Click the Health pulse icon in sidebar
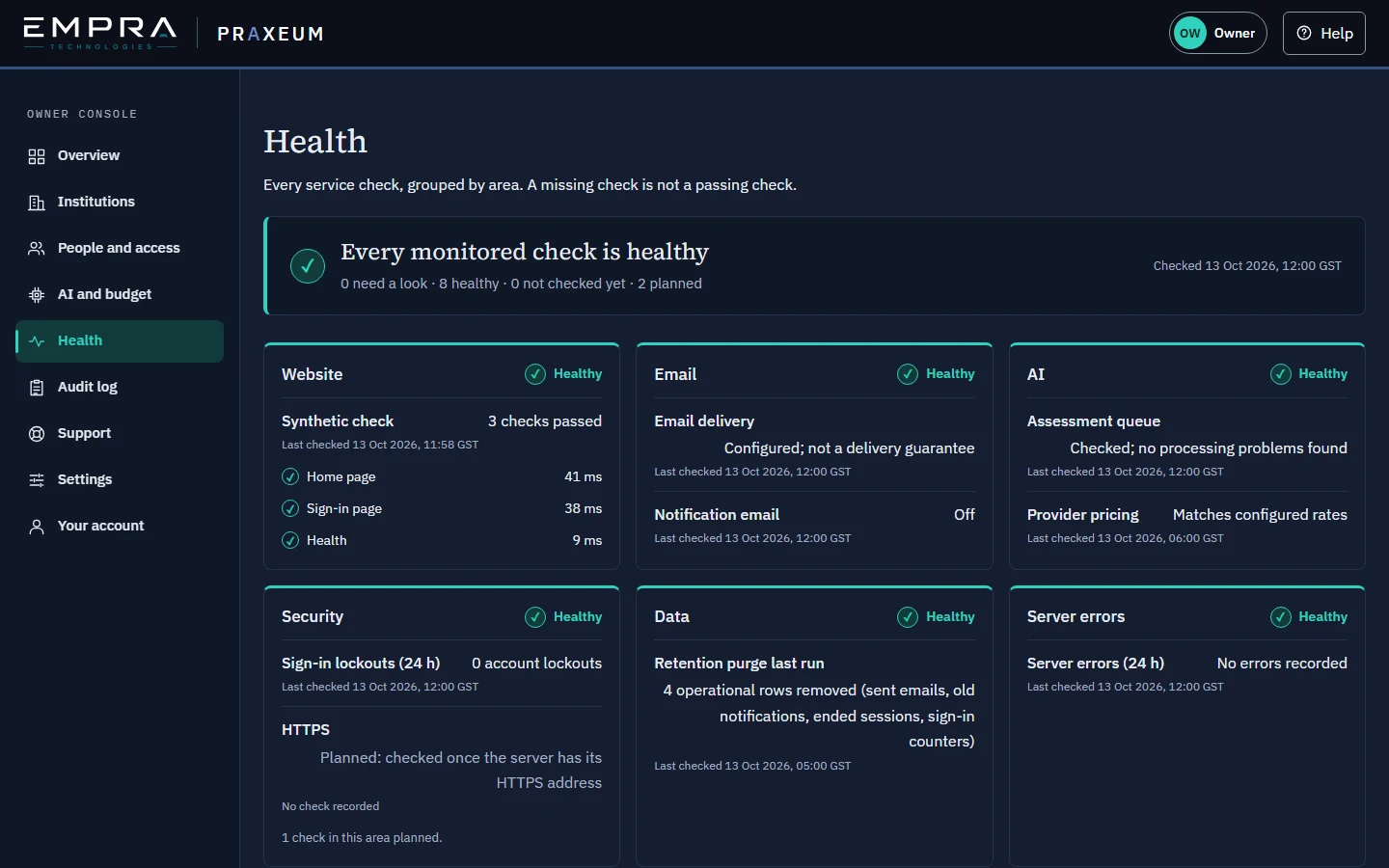This screenshot has width=1389, height=868. [x=37, y=341]
